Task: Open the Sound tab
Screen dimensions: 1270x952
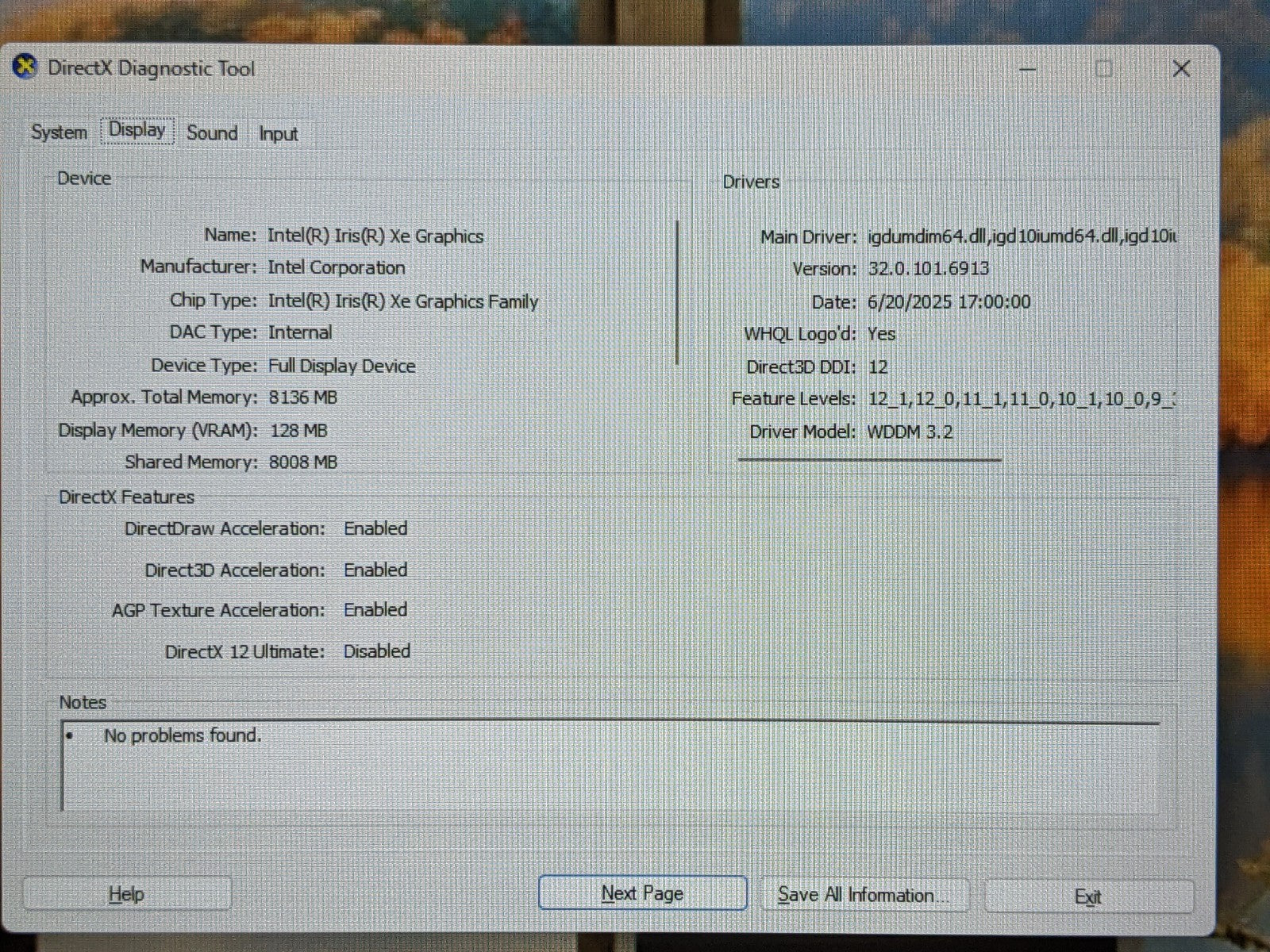Action: coord(212,133)
